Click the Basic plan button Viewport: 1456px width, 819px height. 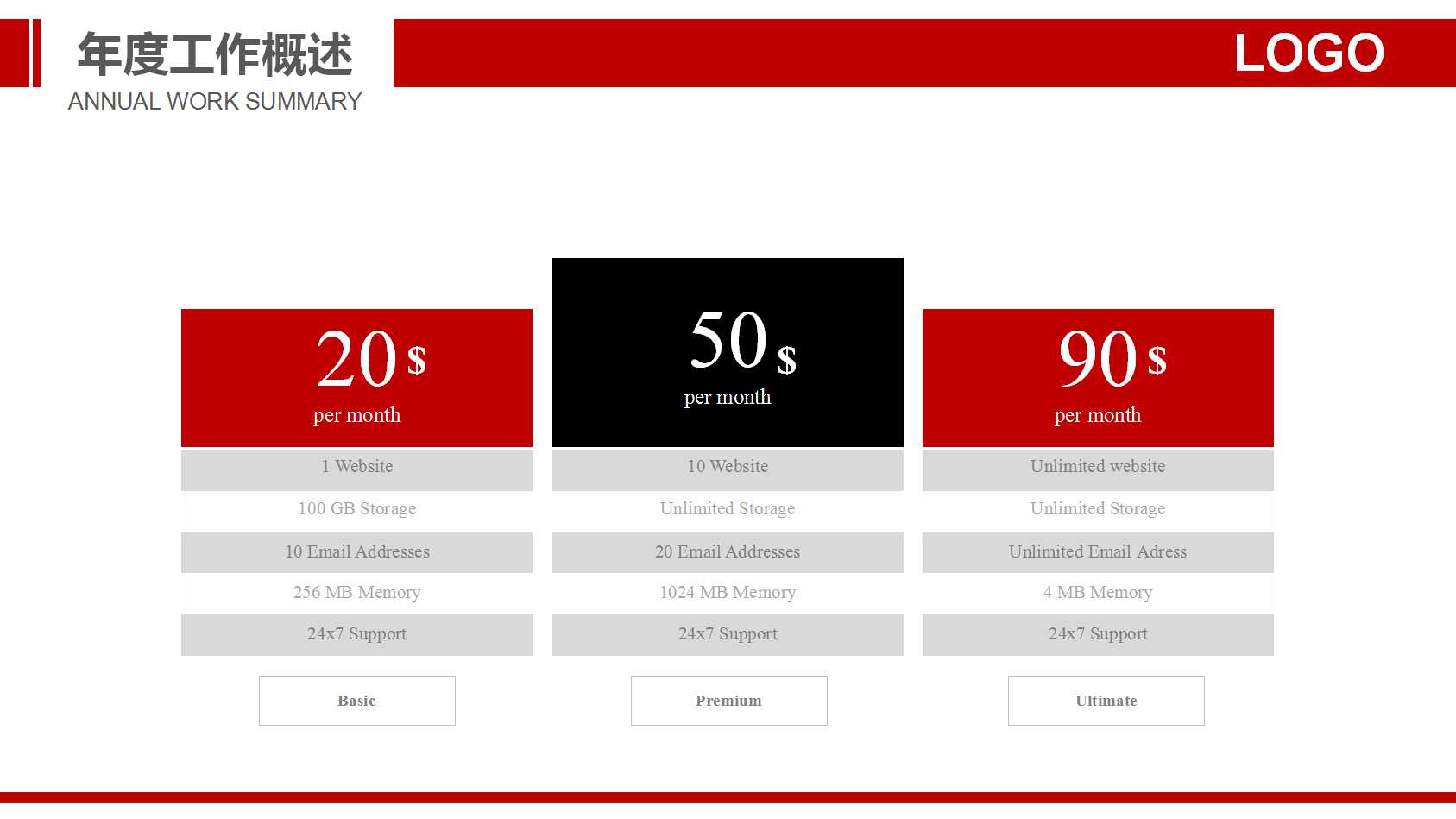pyautogui.click(x=356, y=701)
